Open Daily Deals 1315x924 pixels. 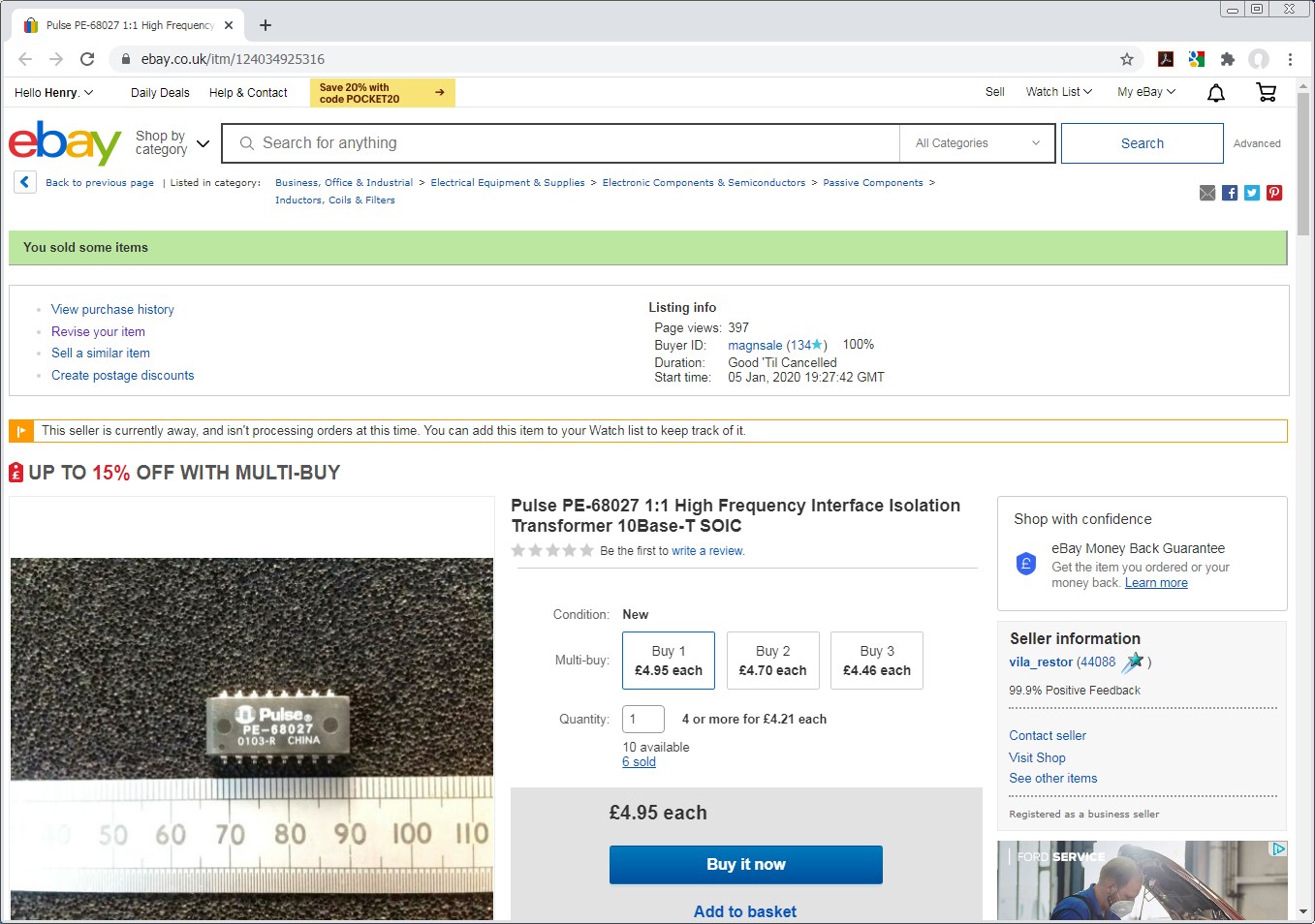pos(160,93)
